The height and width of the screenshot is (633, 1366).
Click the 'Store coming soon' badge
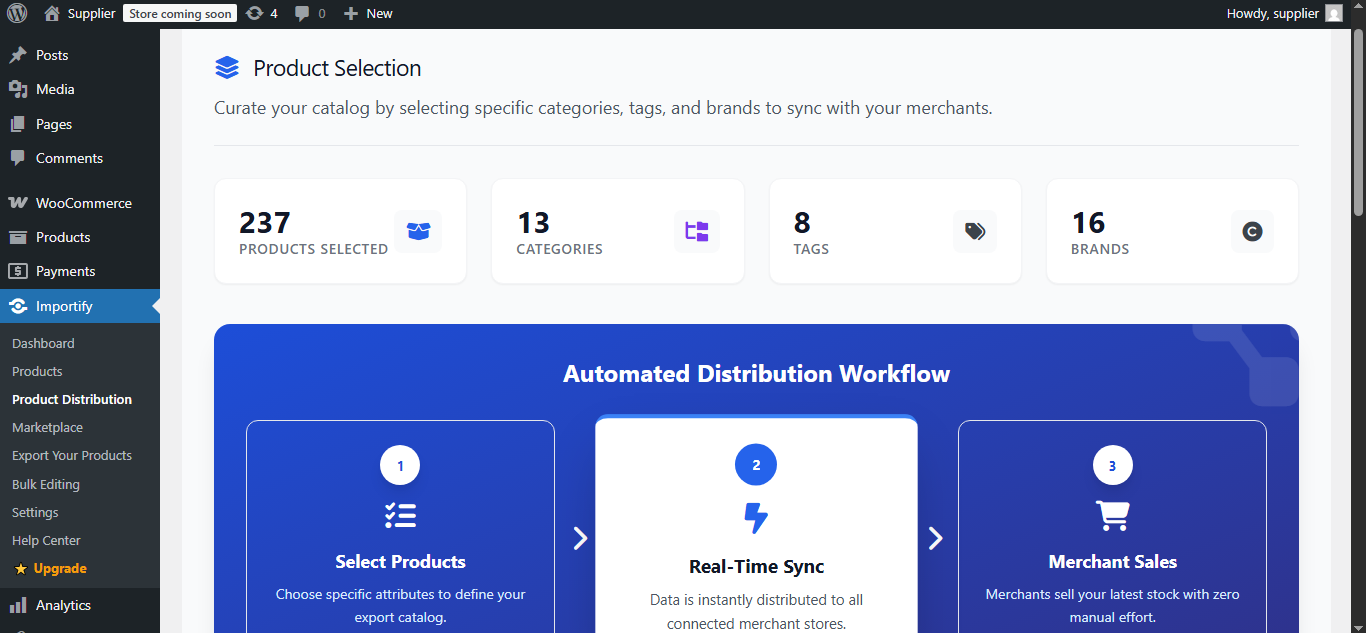pyautogui.click(x=180, y=13)
